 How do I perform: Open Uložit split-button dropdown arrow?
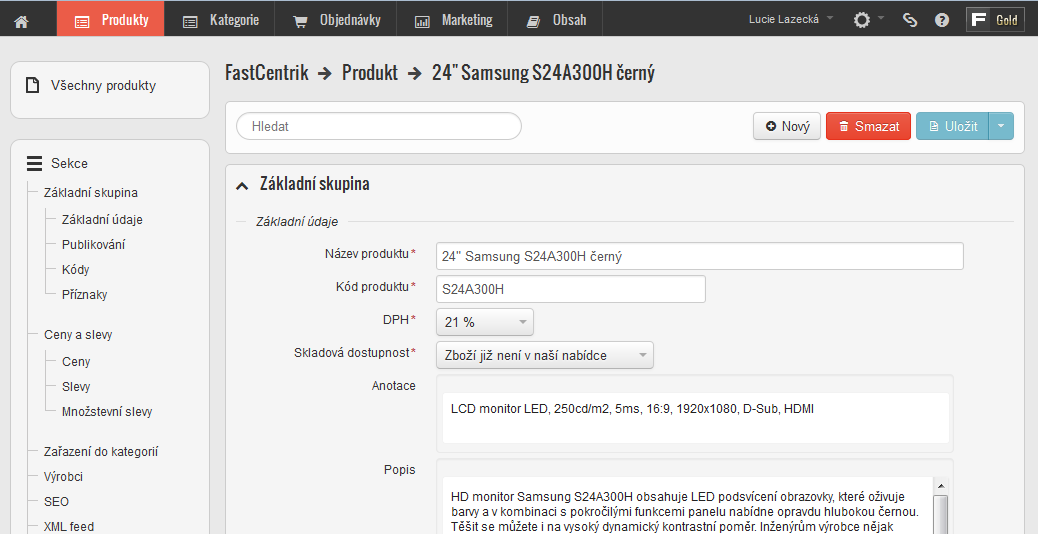pos(1001,126)
